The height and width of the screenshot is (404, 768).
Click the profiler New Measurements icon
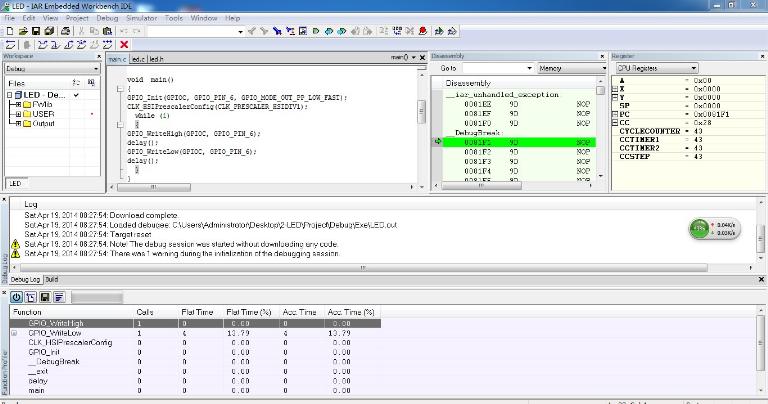[x=31, y=297]
